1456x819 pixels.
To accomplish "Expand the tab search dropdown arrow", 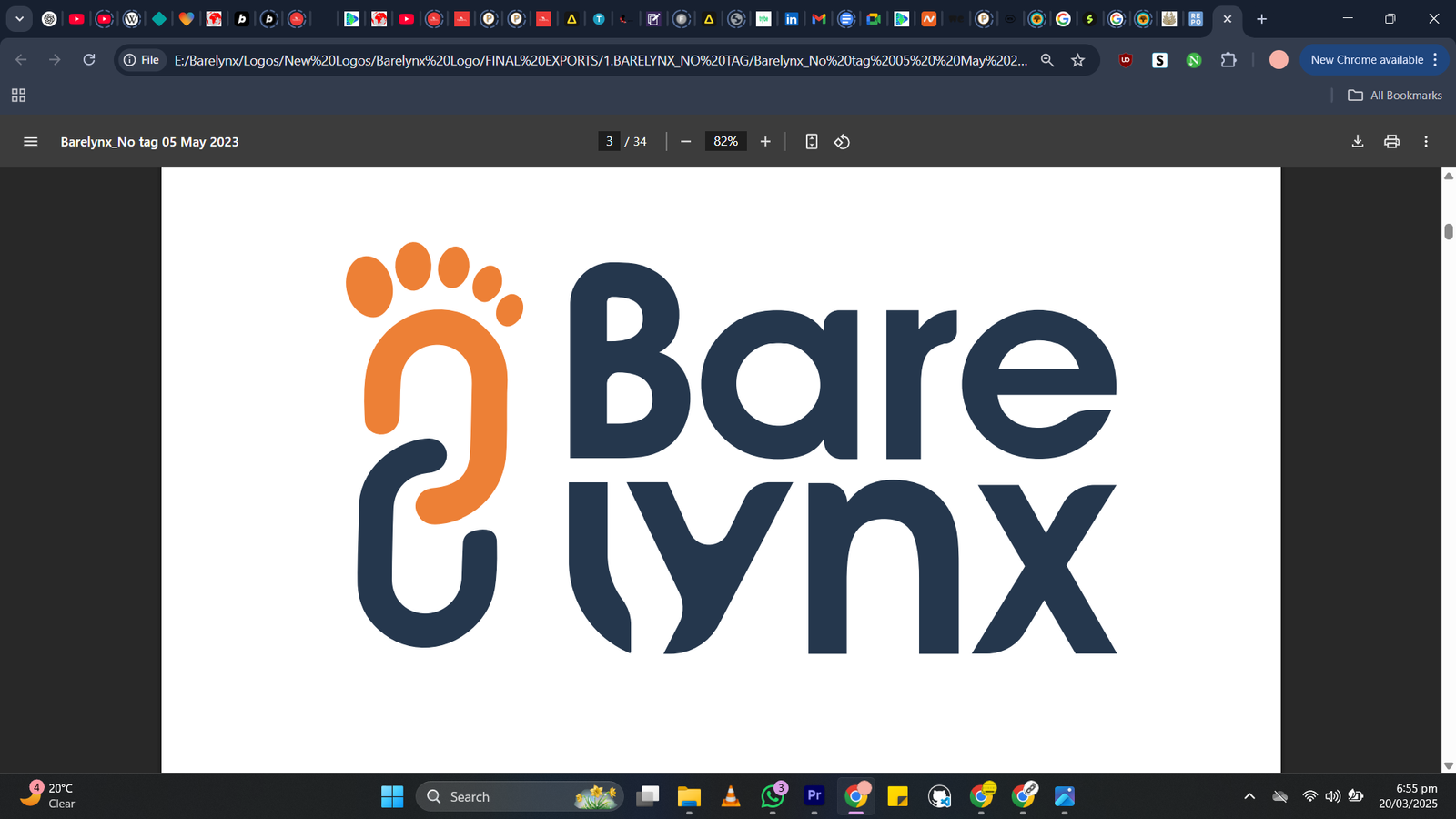I will 19,18.
